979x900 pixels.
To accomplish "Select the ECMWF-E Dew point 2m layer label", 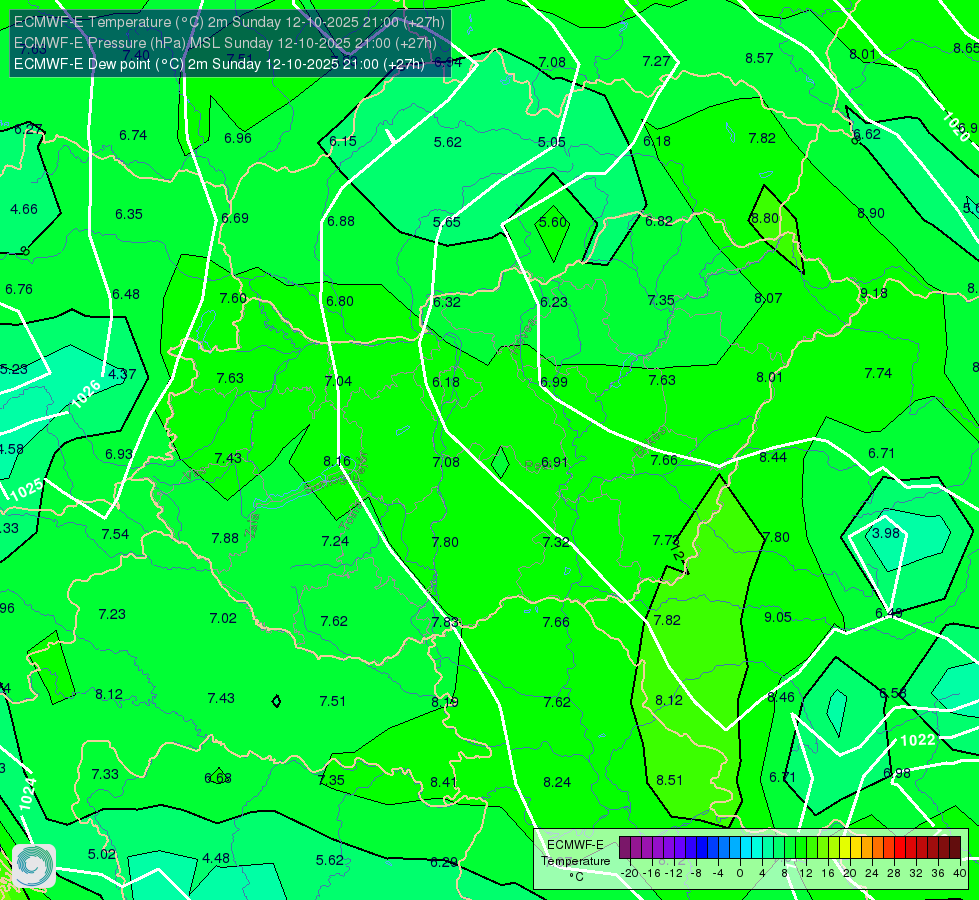I will (219, 64).
